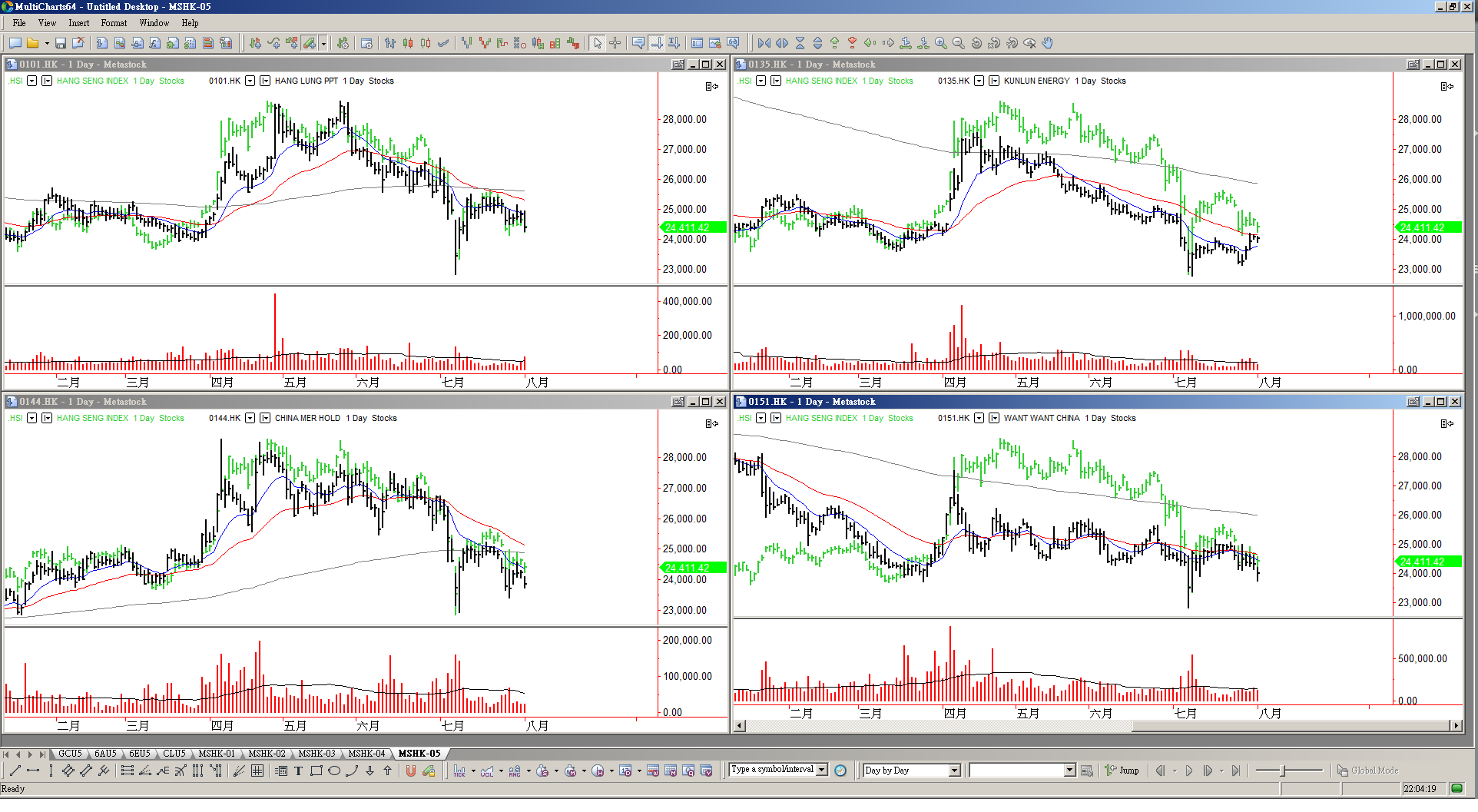Toggle the magnet snap mode icon
This screenshot has width=1478, height=812.
click(411, 771)
